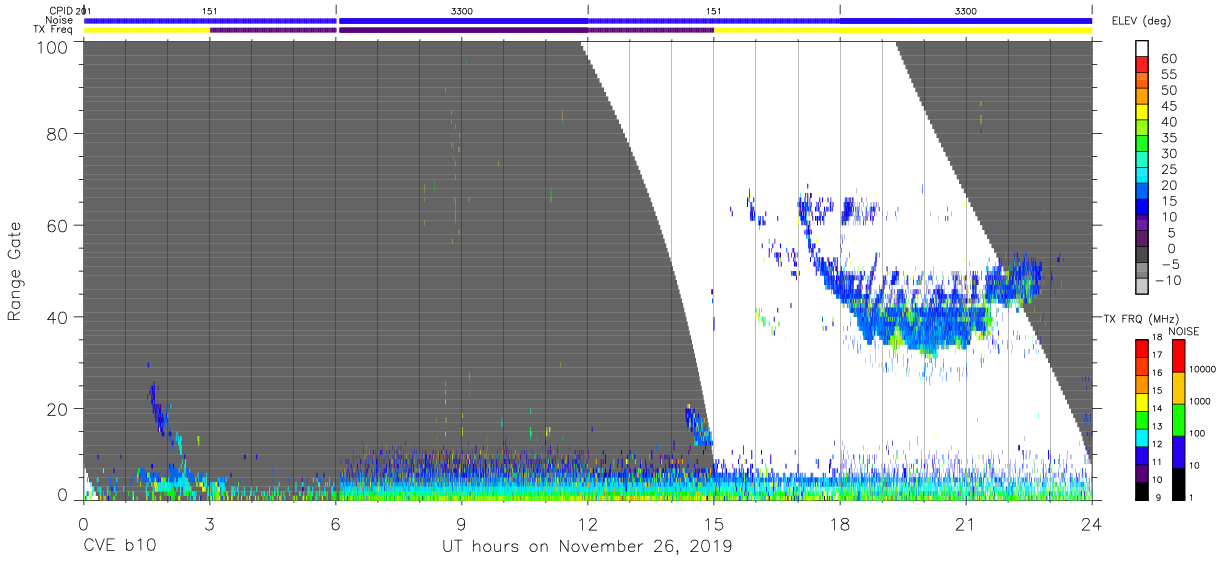The height and width of the screenshot is (567, 1228).
Task: Click the 3 tick on UT hours axis
Action: point(209,523)
